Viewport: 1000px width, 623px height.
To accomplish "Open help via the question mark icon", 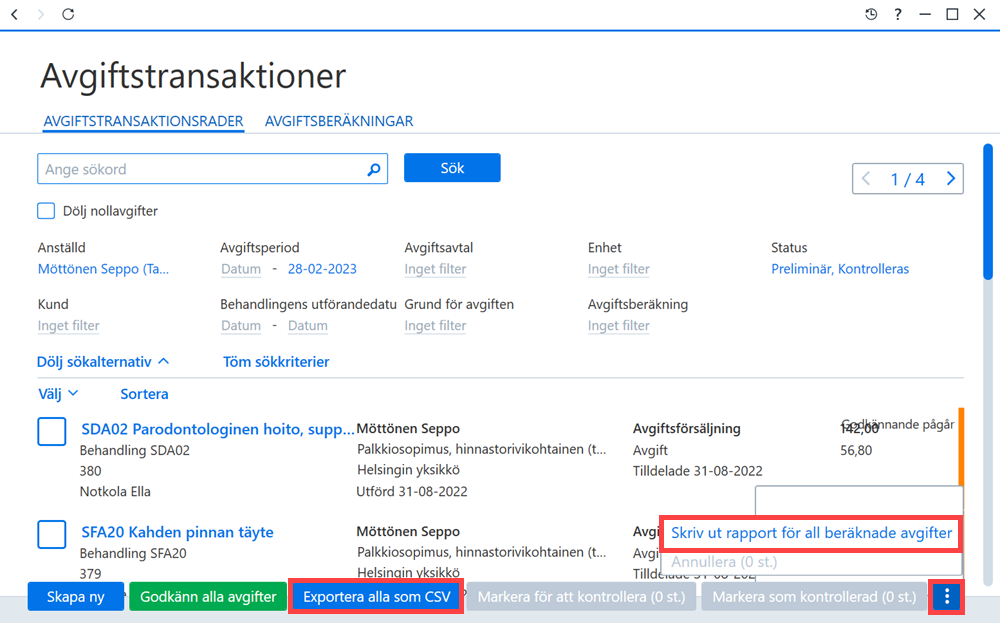I will click(898, 14).
